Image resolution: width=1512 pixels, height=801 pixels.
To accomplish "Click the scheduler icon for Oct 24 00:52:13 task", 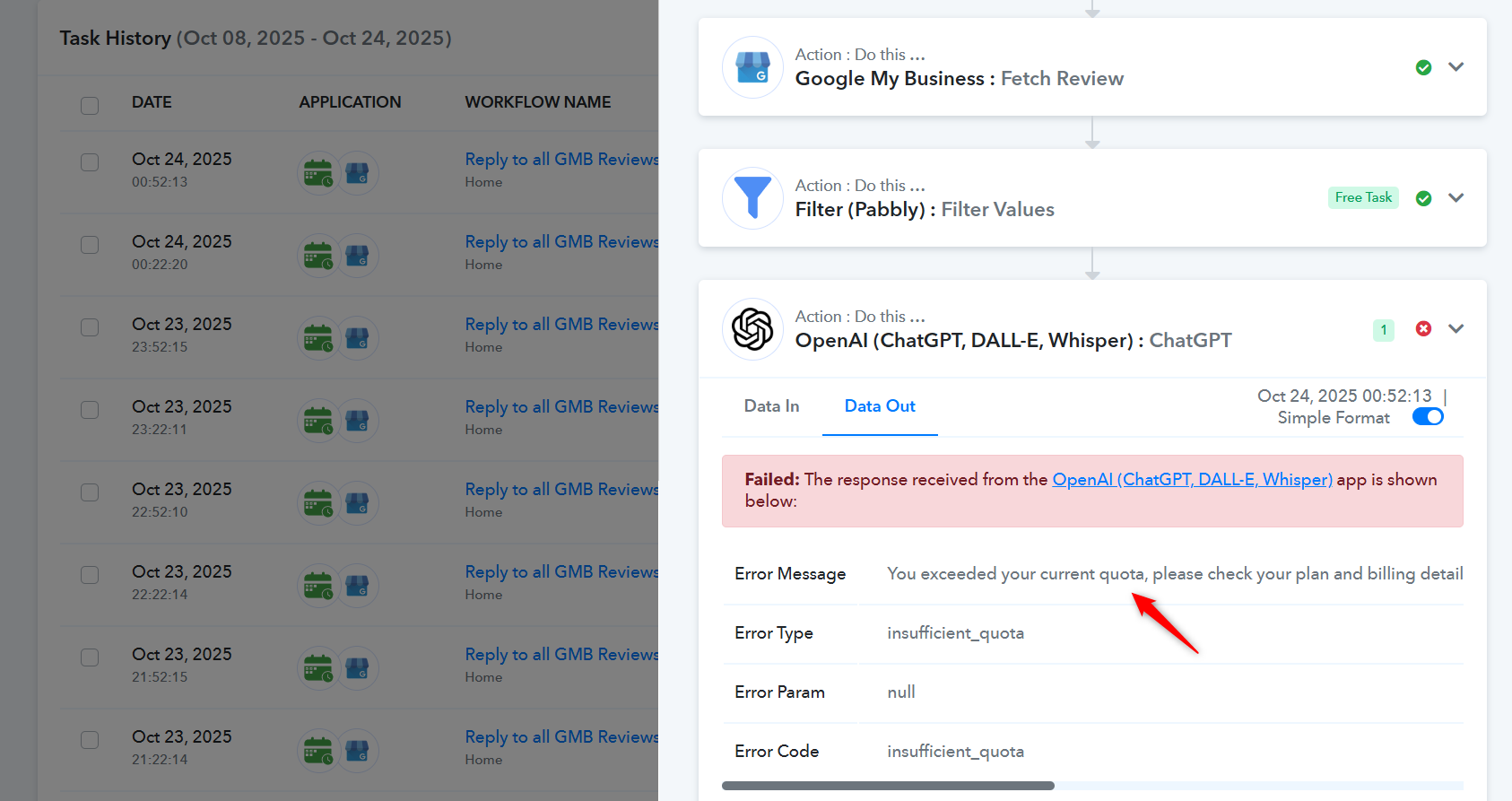I will point(318,173).
